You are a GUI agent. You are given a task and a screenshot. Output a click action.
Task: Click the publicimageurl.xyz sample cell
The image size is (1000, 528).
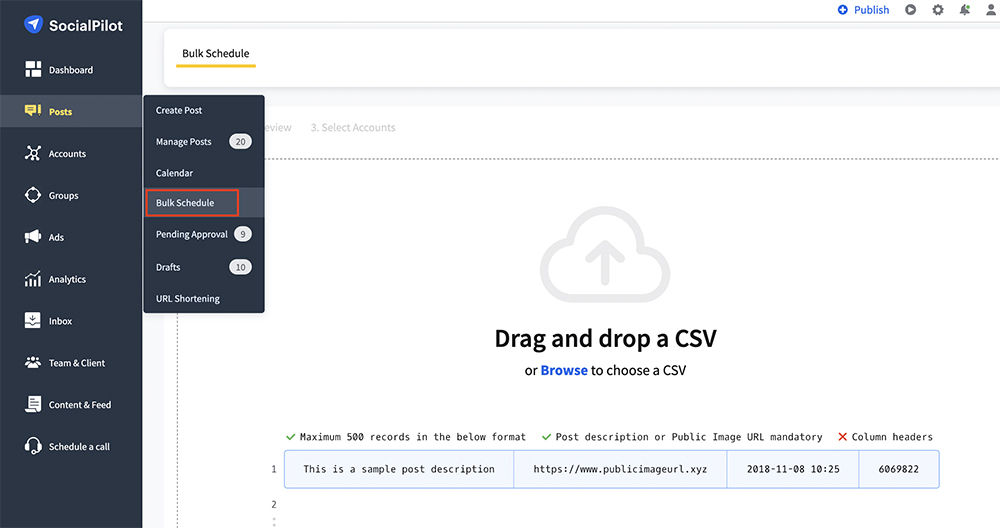(x=620, y=469)
